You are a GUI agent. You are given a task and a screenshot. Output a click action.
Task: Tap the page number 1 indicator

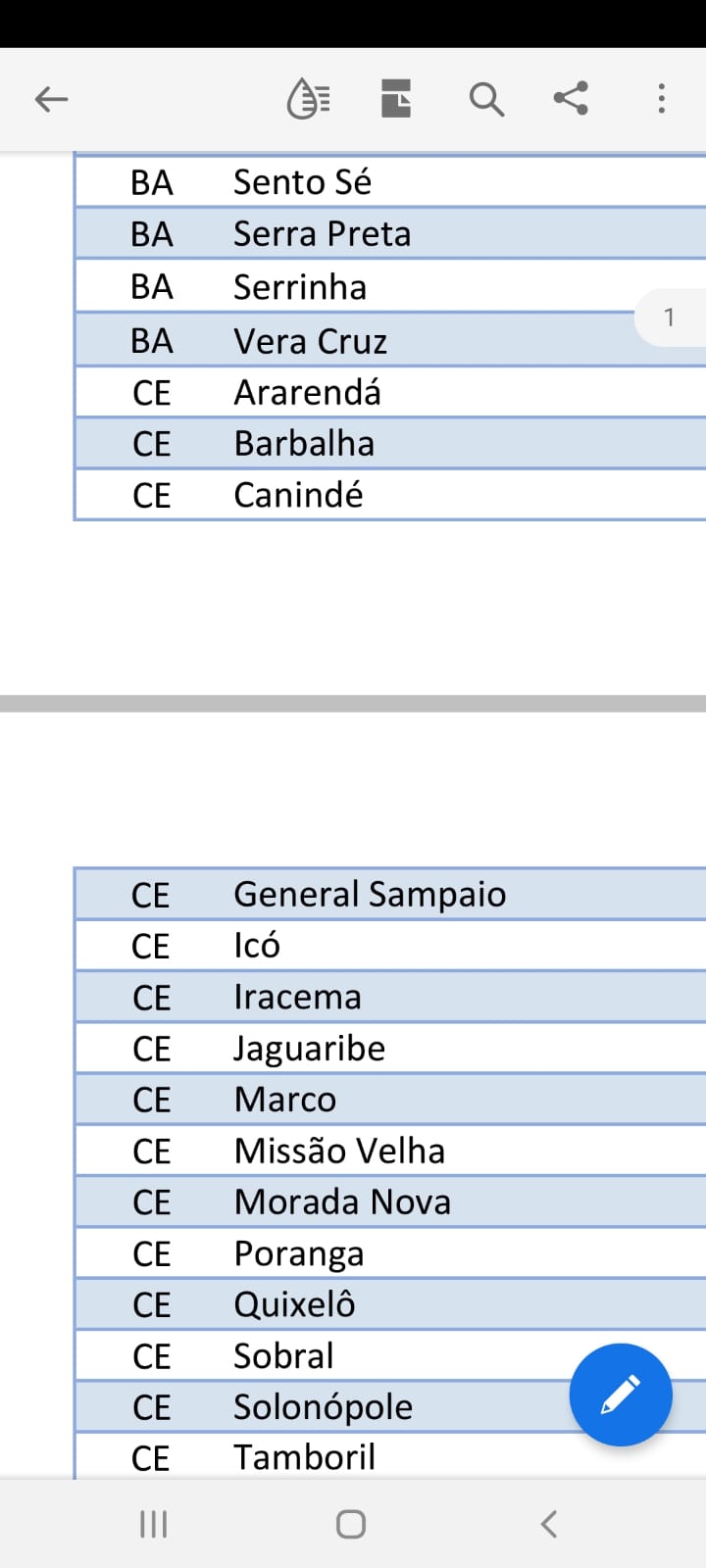tap(671, 318)
